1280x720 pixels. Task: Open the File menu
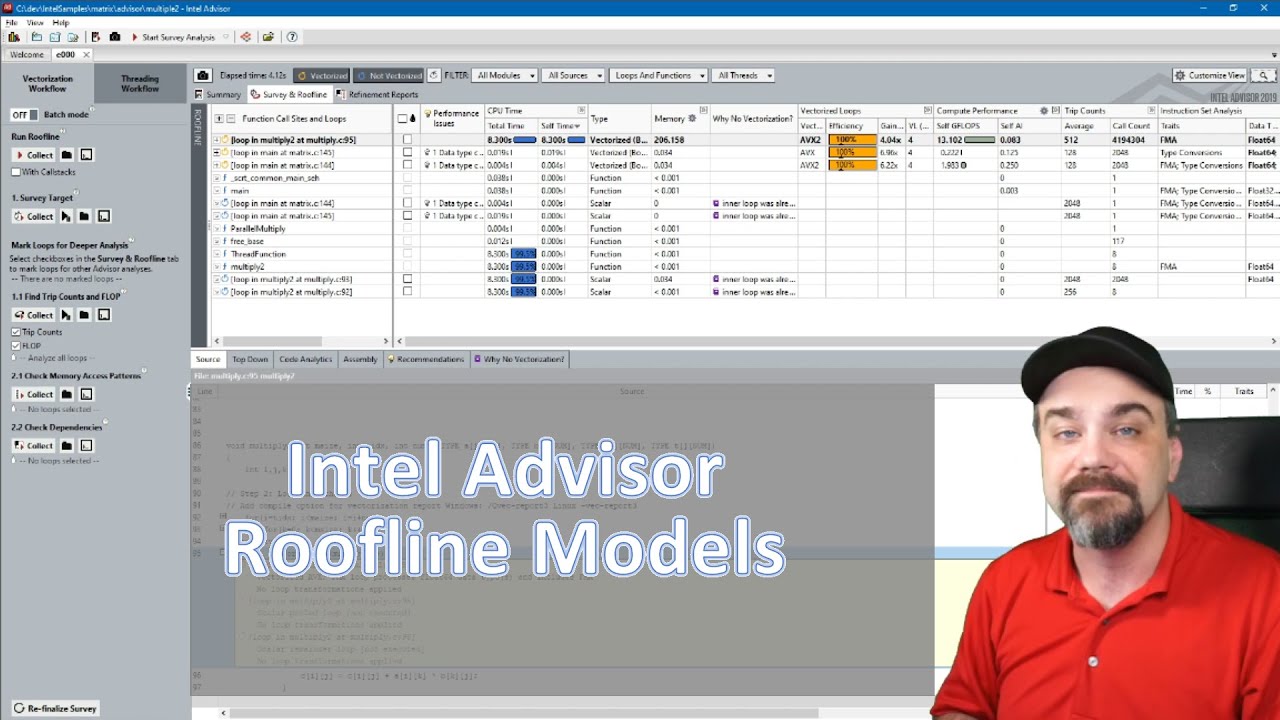[12, 22]
